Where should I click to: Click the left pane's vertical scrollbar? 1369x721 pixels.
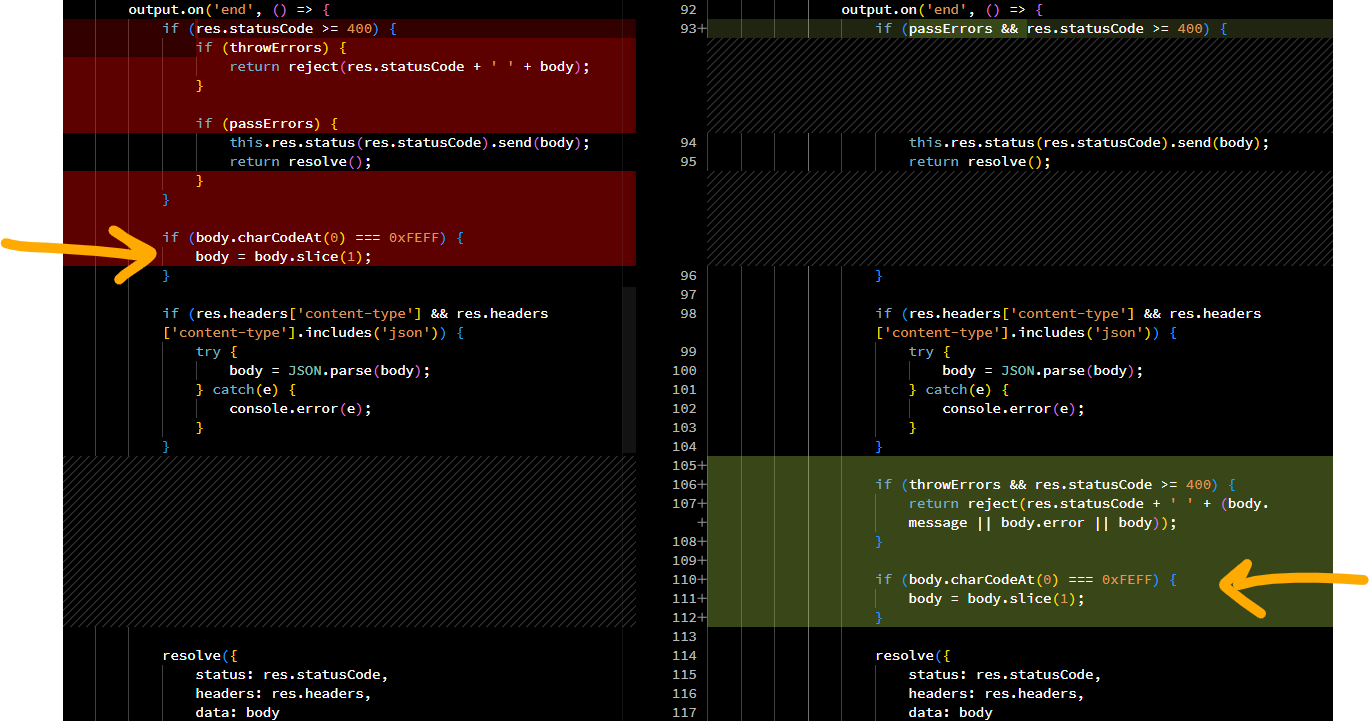pyautogui.click(x=628, y=370)
